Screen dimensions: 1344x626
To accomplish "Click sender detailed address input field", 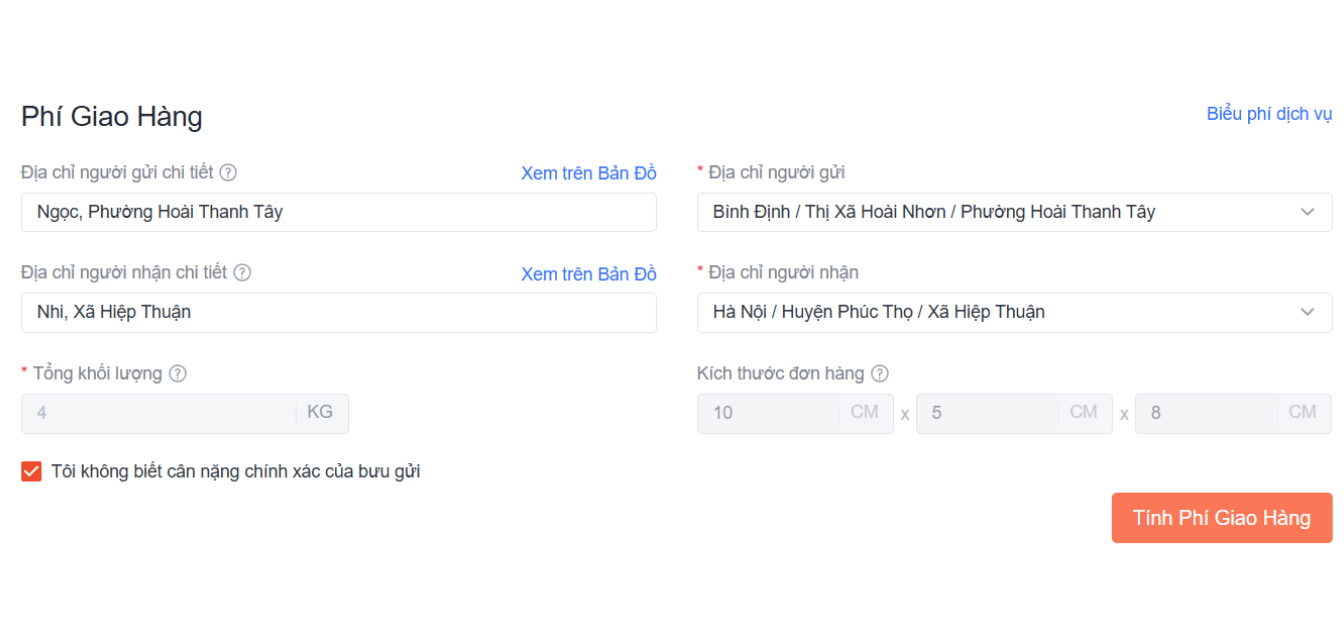I will tap(338, 212).
